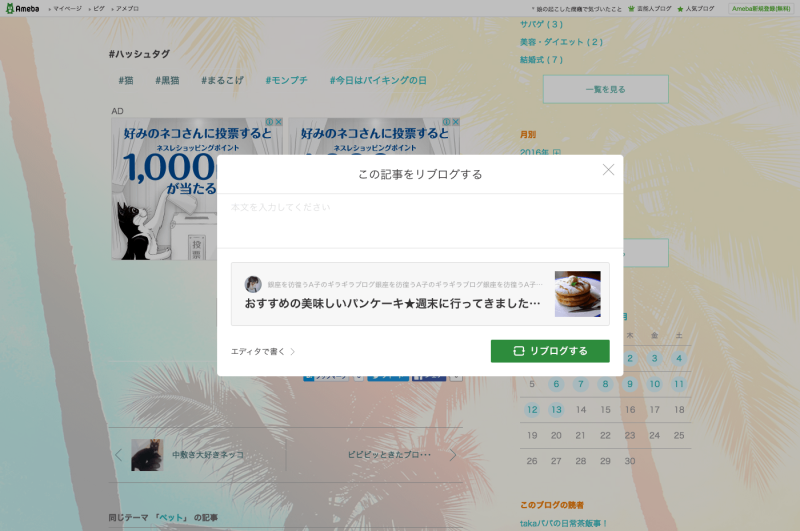Select calendar date 13

point(556,409)
